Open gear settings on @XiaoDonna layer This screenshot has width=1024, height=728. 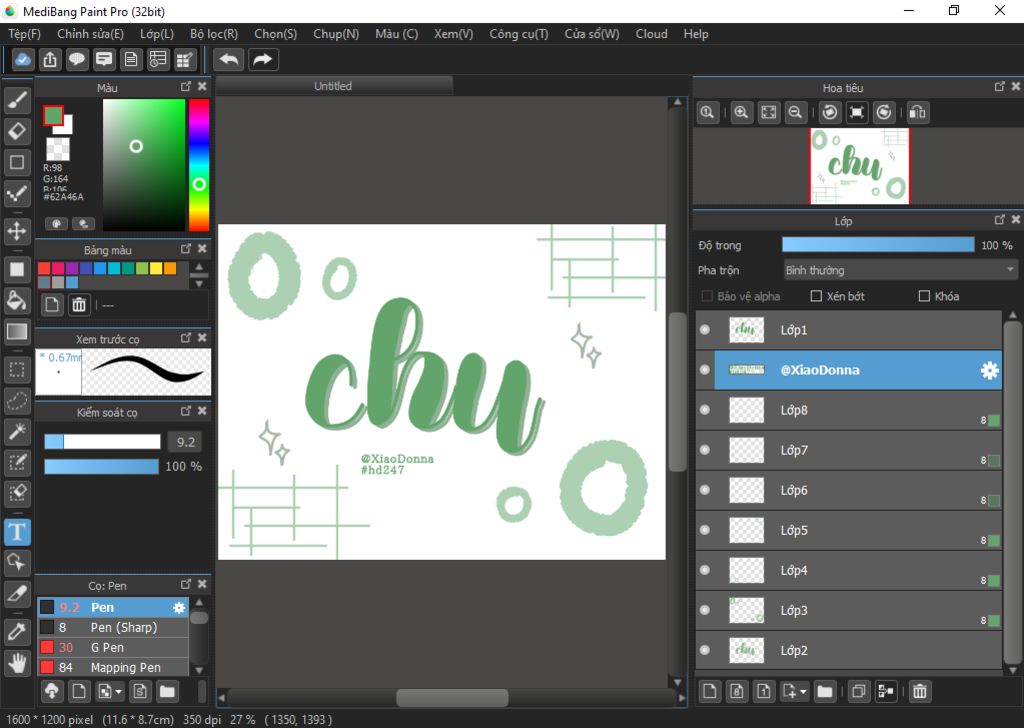(x=989, y=370)
